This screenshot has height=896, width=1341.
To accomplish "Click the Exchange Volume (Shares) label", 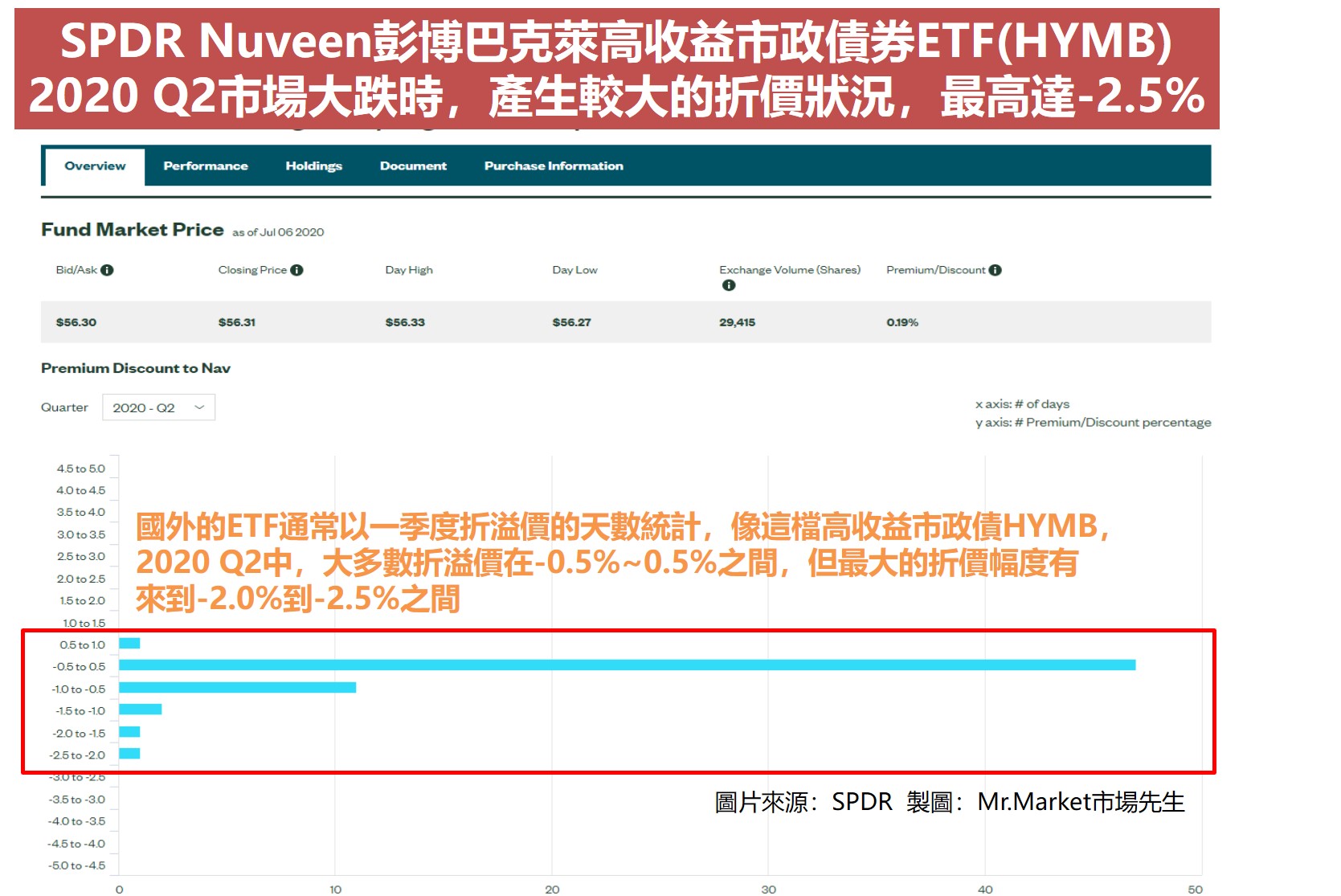I will click(790, 270).
